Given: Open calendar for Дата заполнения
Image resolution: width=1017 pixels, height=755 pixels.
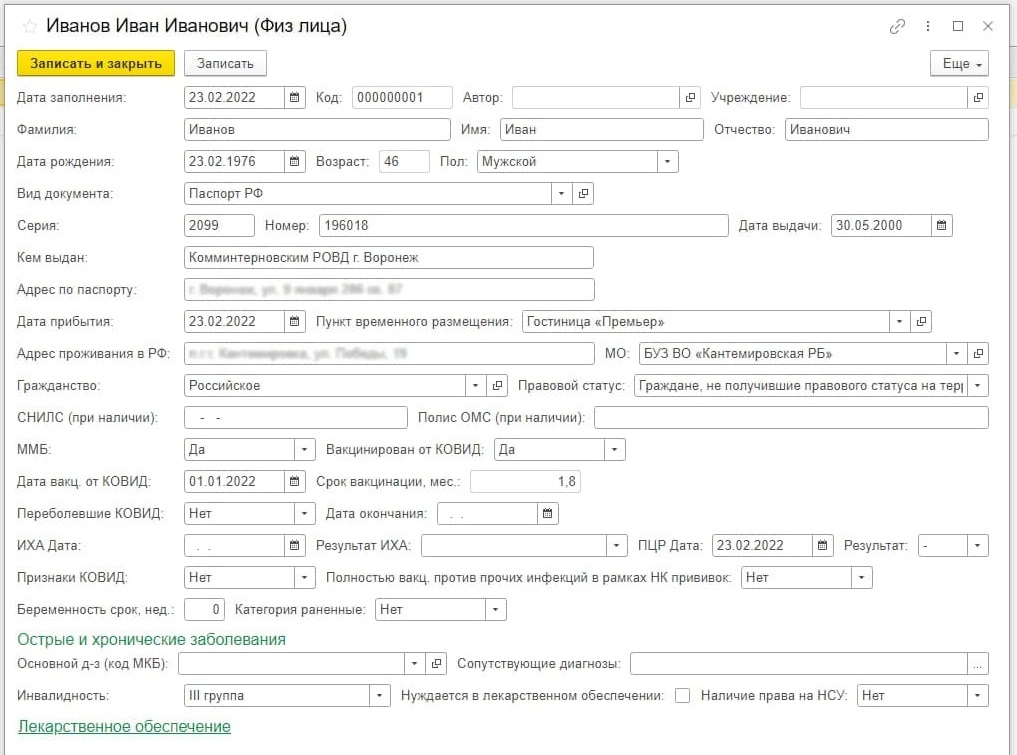Looking at the screenshot, I should click(294, 97).
